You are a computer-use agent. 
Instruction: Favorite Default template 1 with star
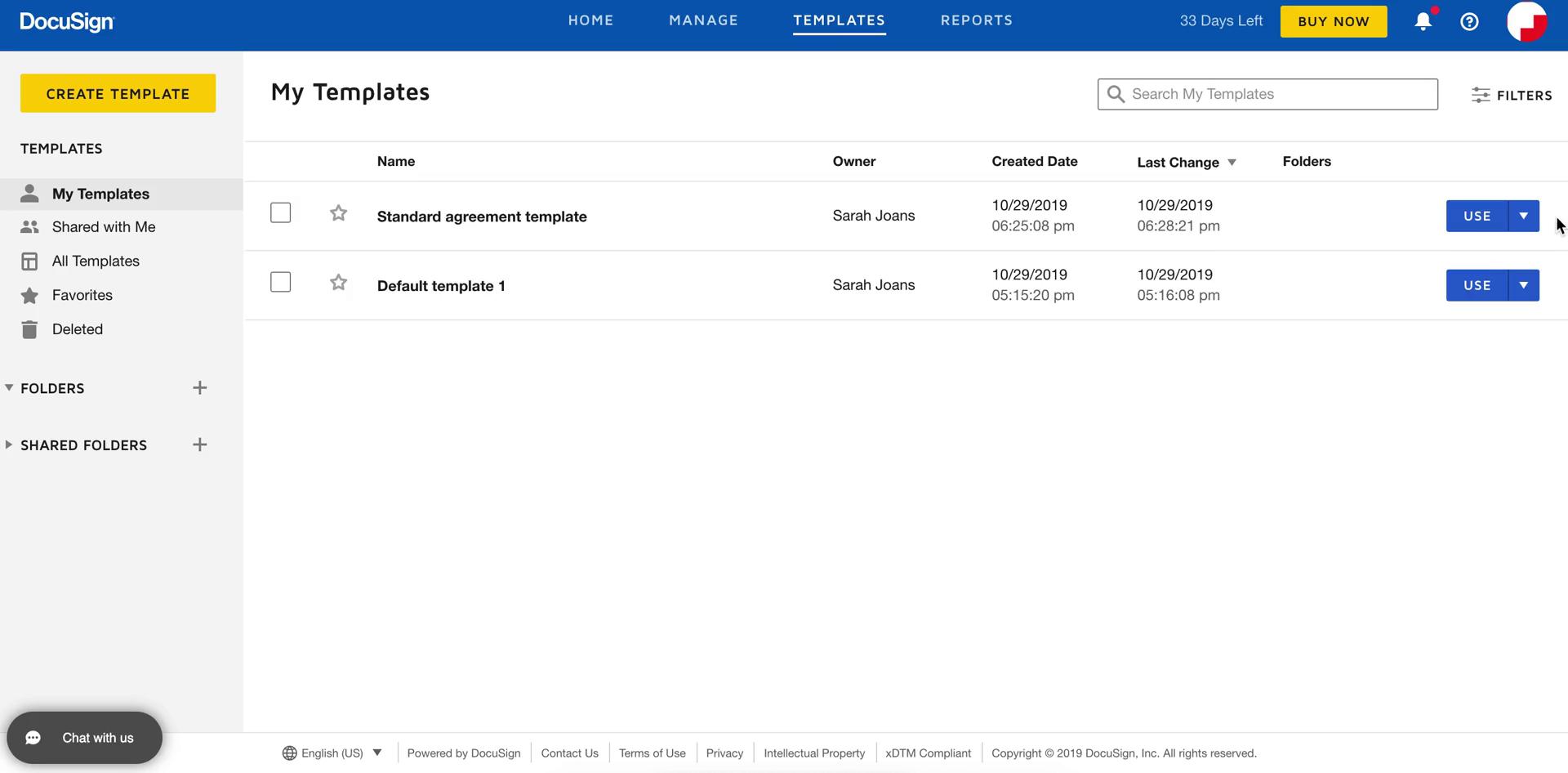[338, 283]
